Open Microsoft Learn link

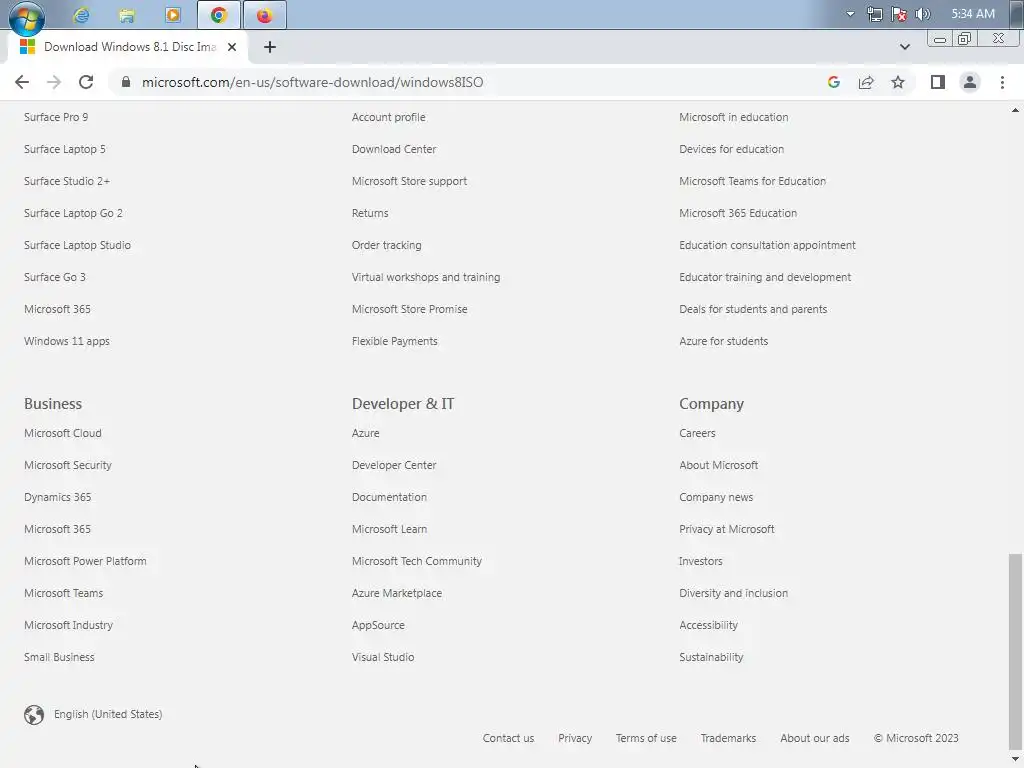tap(389, 530)
